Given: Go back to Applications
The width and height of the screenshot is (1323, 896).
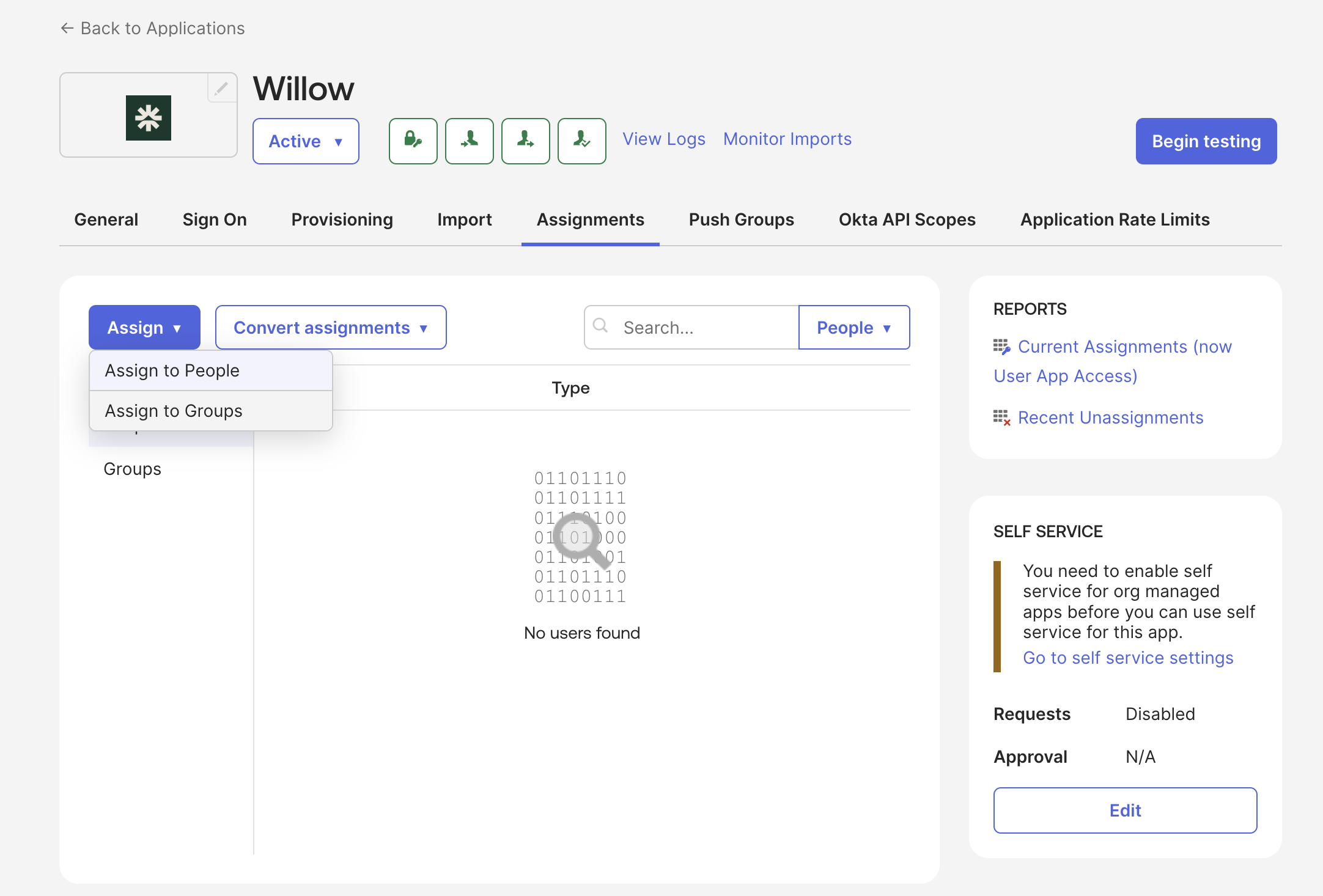Looking at the screenshot, I should point(153,28).
